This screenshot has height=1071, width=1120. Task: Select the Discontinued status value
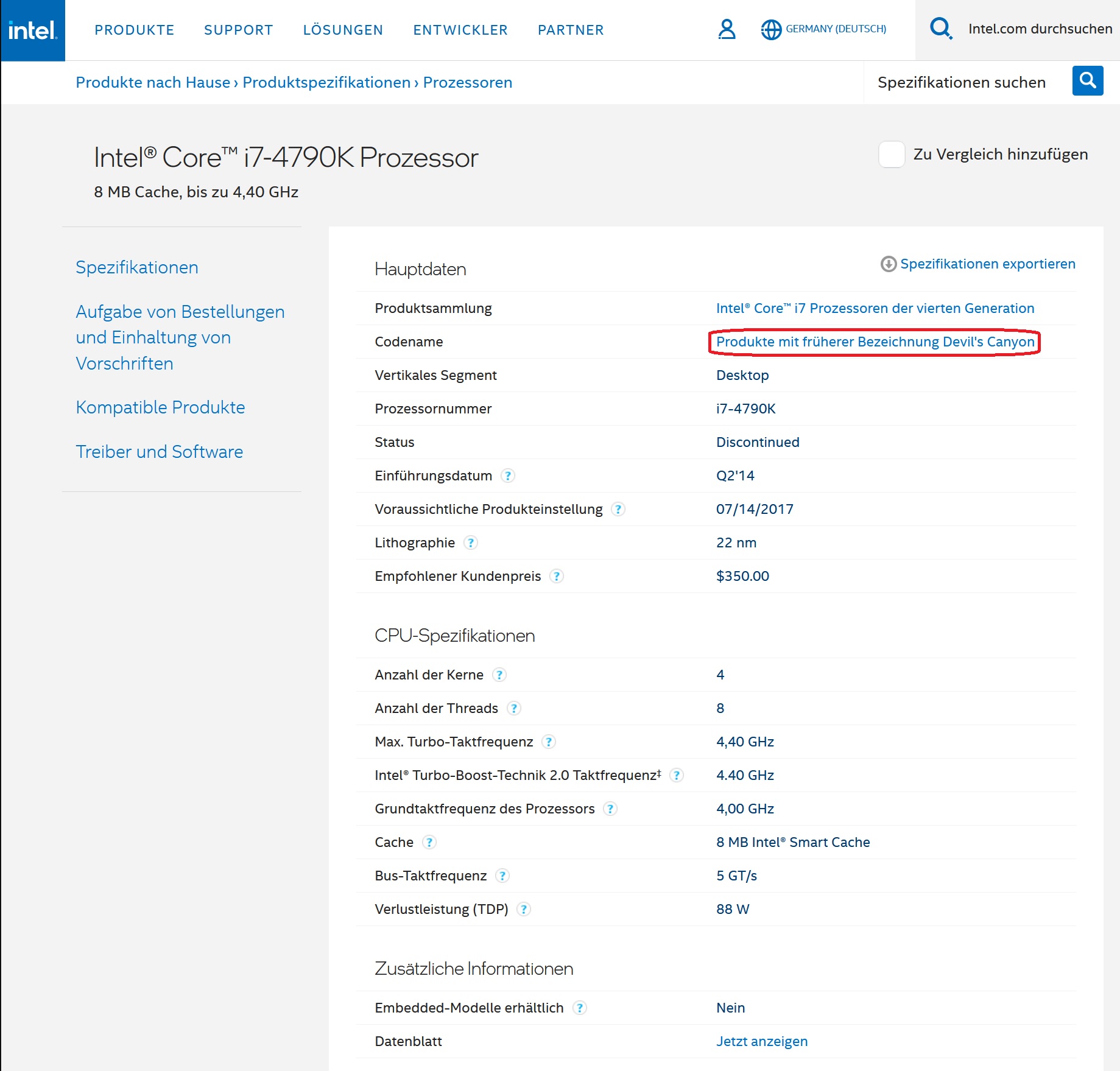point(758,442)
